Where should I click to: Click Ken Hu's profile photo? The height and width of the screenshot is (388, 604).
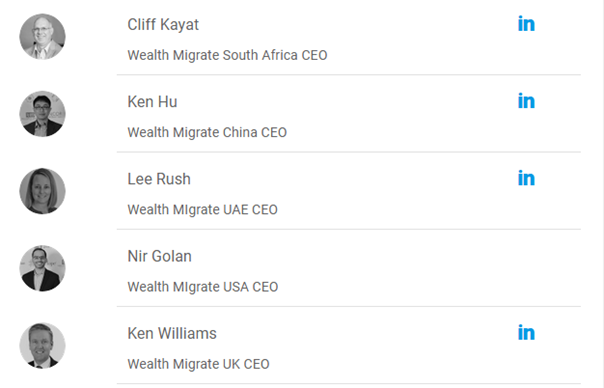(x=42, y=114)
